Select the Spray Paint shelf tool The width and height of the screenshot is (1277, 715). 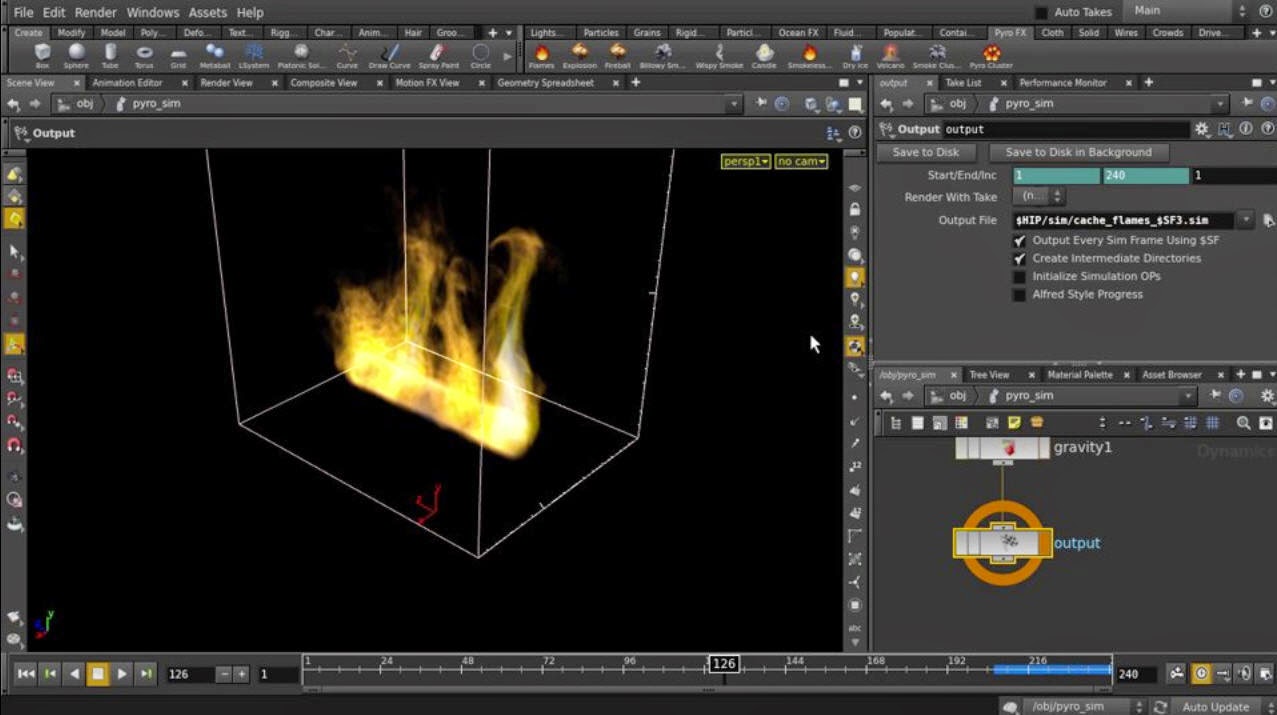point(437,55)
